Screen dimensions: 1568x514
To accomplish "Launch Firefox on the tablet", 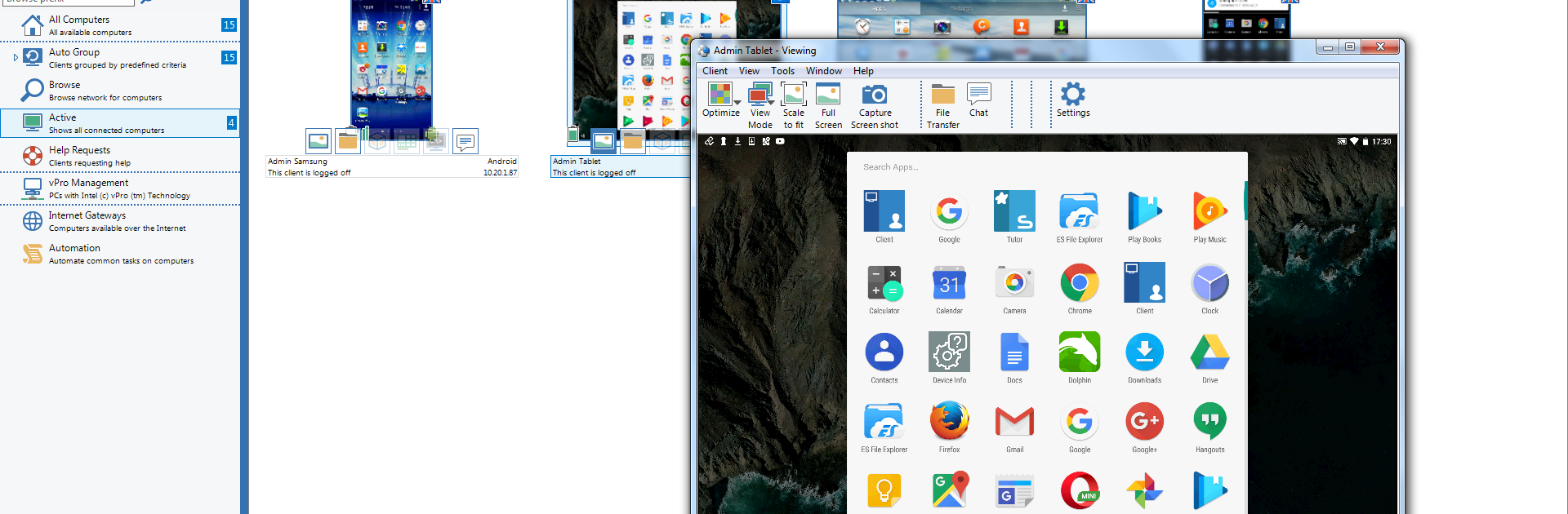I will (949, 427).
